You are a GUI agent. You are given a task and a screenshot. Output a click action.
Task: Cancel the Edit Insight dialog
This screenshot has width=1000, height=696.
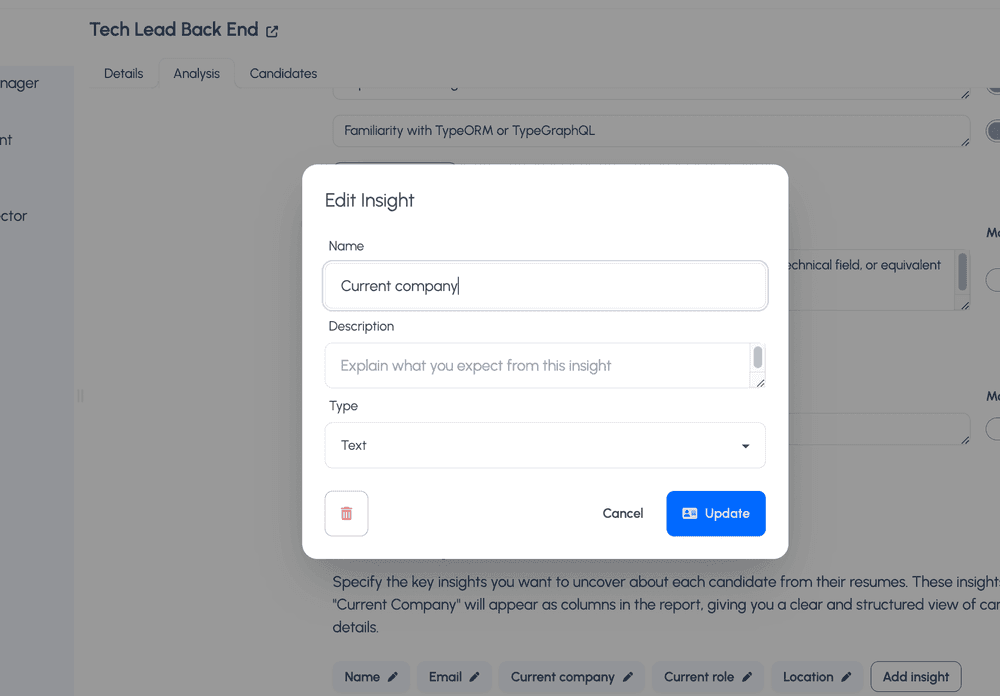point(622,513)
